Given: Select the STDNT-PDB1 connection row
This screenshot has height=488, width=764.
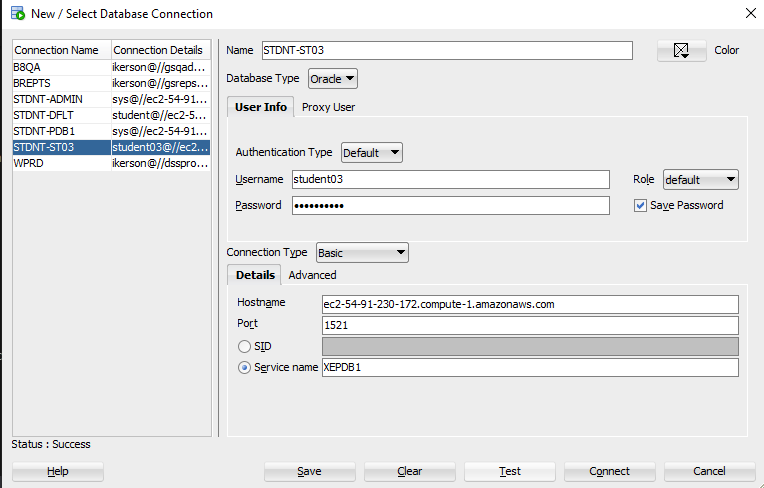Looking at the screenshot, I should click(x=112, y=131).
